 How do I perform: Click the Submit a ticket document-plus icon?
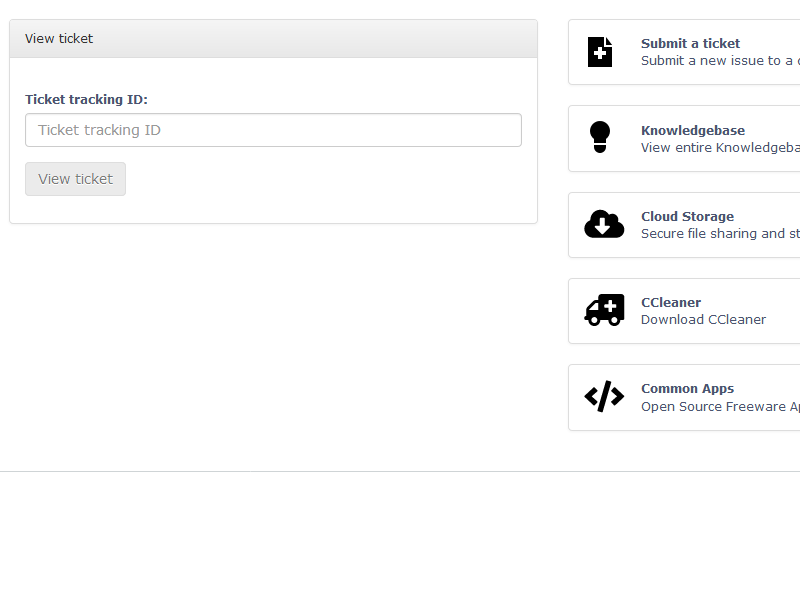coord(600,52)
